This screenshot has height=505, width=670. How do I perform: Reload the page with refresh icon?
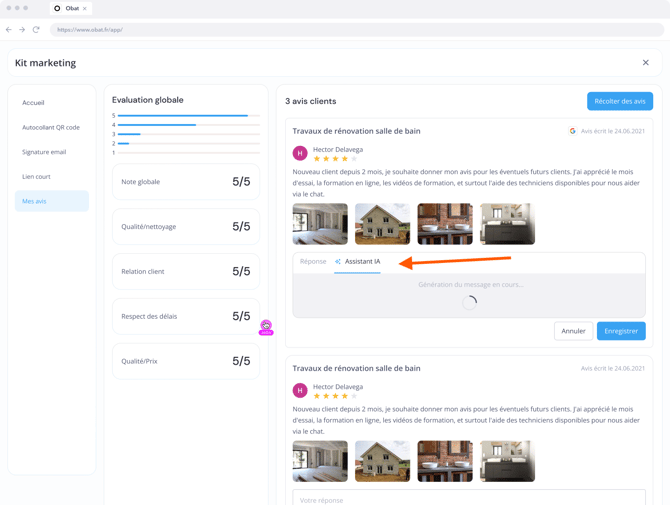tap(36, 30)
